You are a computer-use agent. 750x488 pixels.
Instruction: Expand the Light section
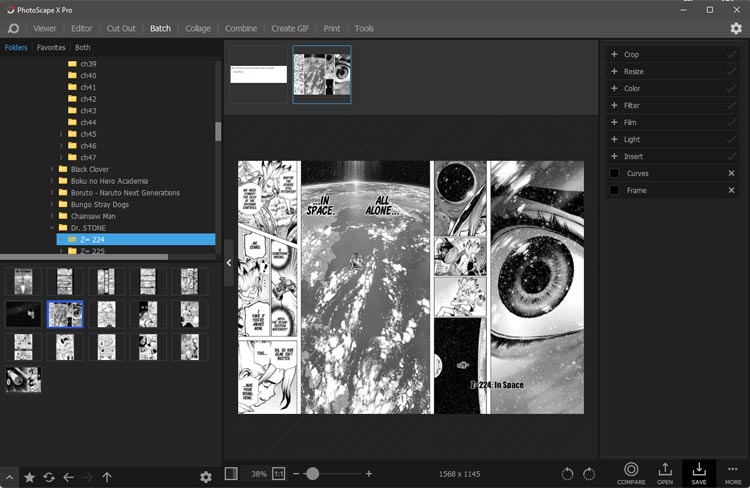614,139
